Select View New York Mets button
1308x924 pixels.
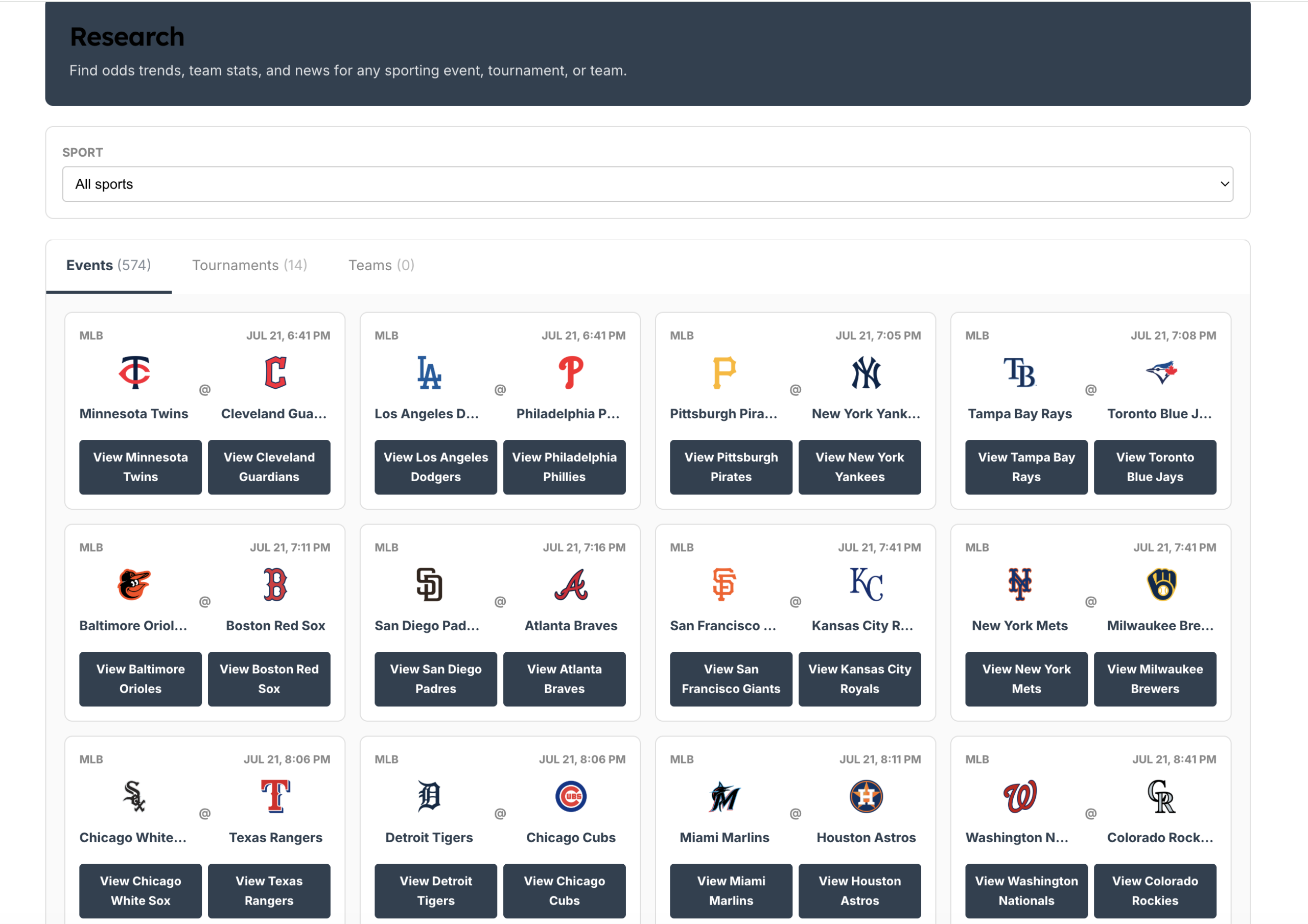(1026, 679)
